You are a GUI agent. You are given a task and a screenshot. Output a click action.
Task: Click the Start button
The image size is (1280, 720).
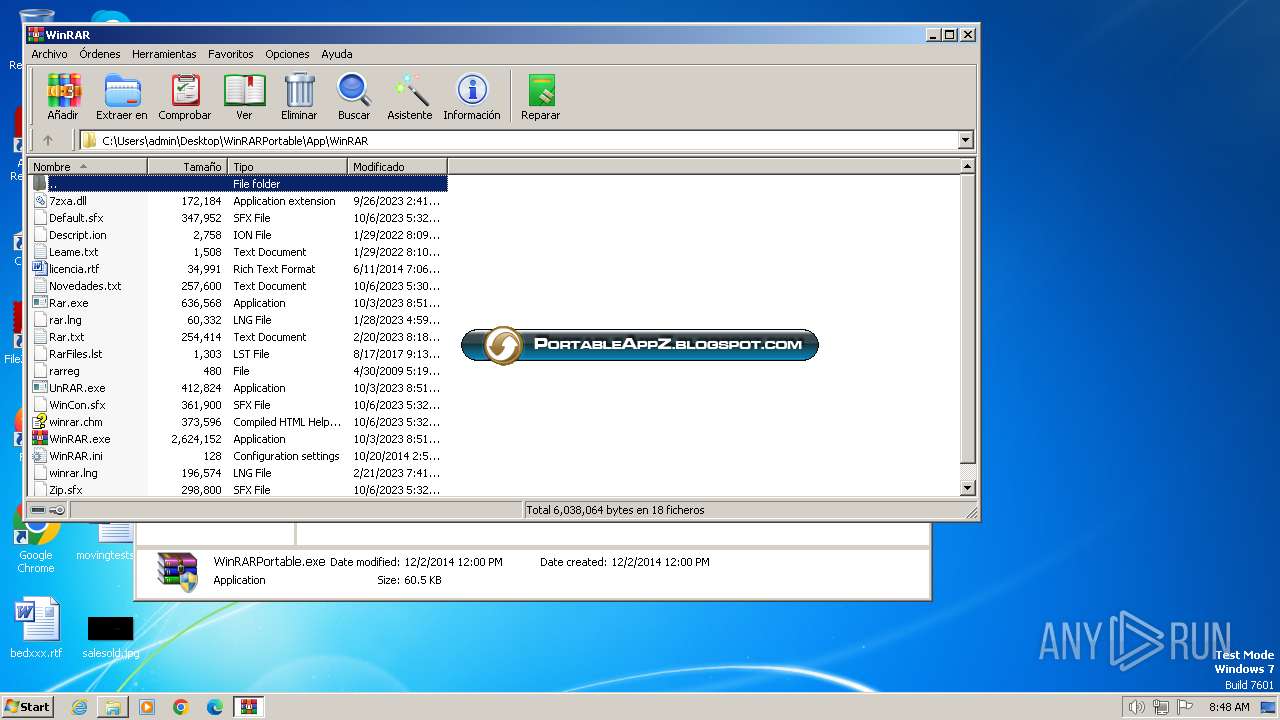point(27,707)
